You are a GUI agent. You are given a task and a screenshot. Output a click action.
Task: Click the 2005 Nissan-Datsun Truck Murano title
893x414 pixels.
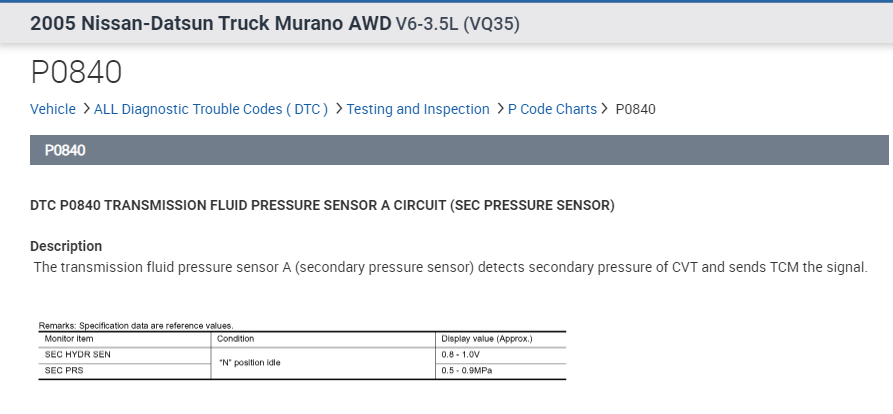coord(210,23)
